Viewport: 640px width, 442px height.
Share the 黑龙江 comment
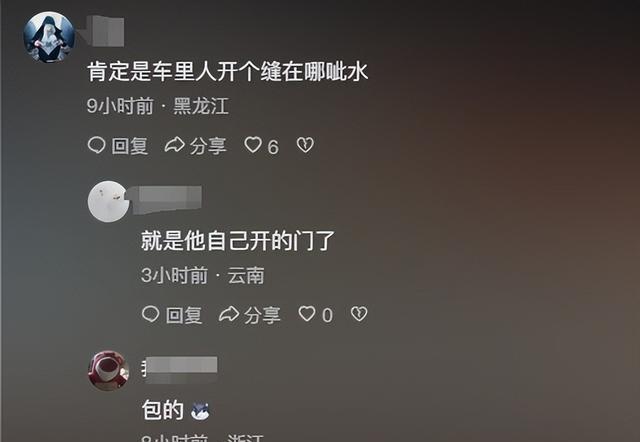point(195,146)
